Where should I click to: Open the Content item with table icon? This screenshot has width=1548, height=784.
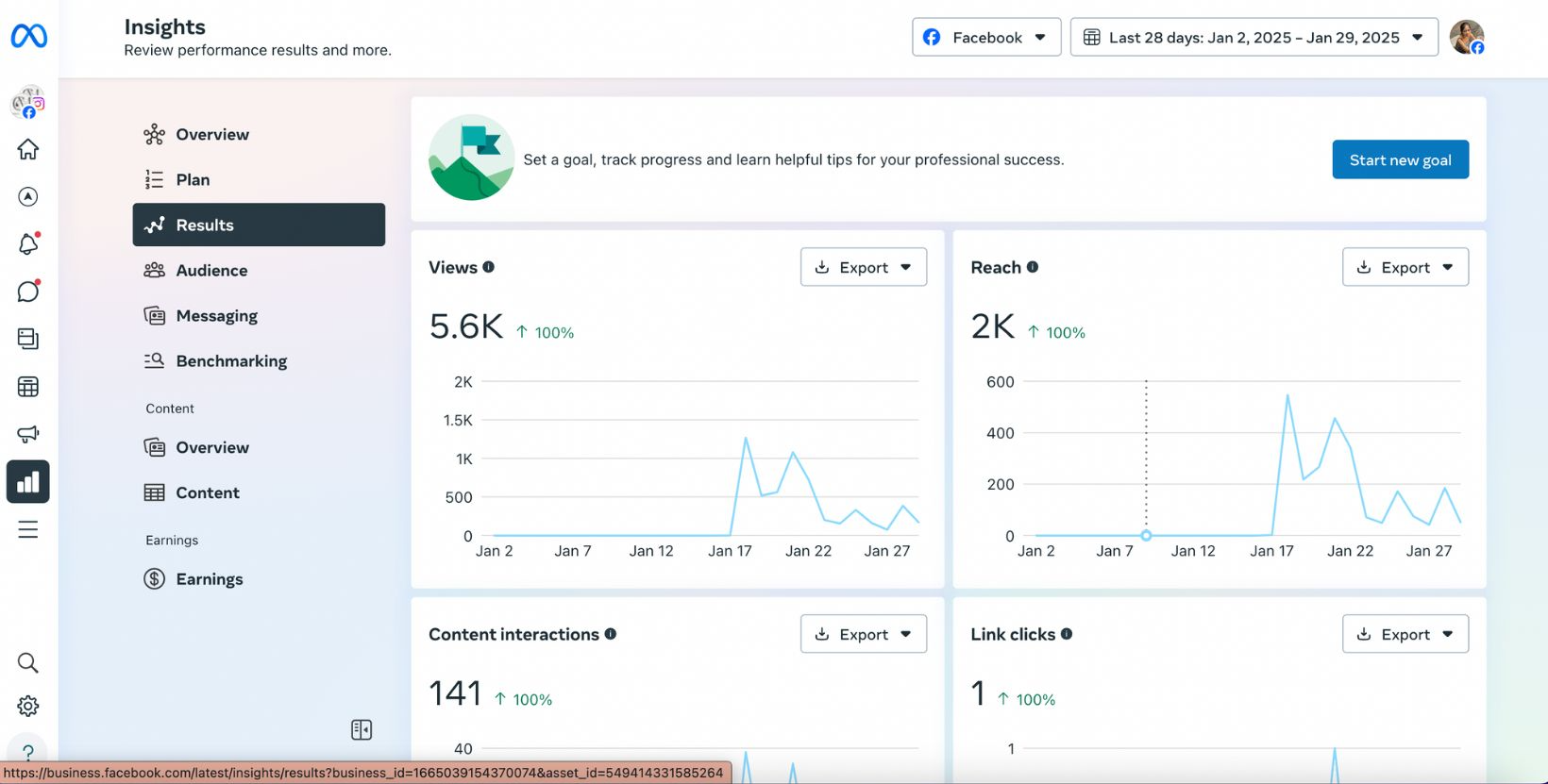tap(259, 492)
